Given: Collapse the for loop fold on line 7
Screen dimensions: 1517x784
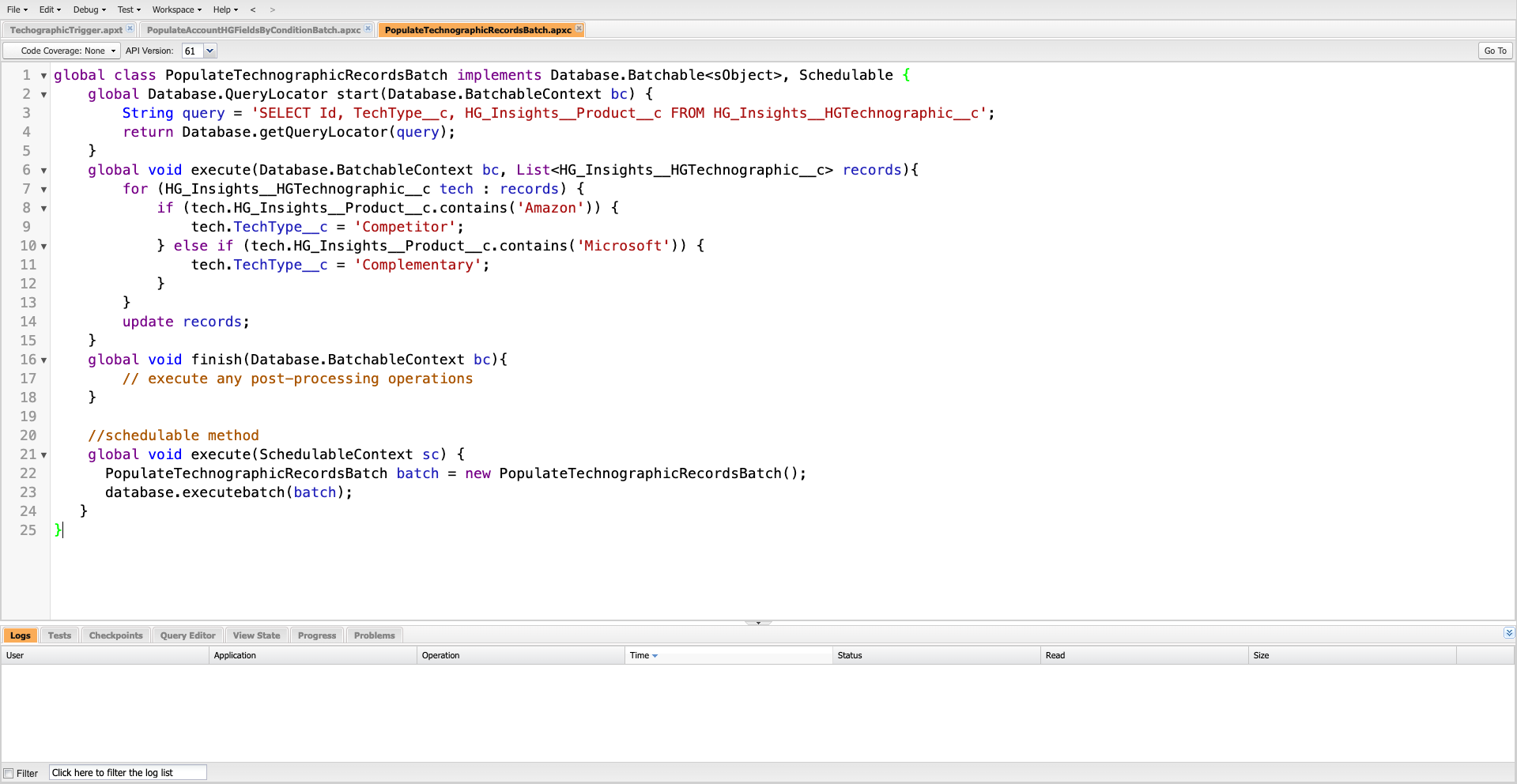Looking at the screenshot, I should point(43,190).
